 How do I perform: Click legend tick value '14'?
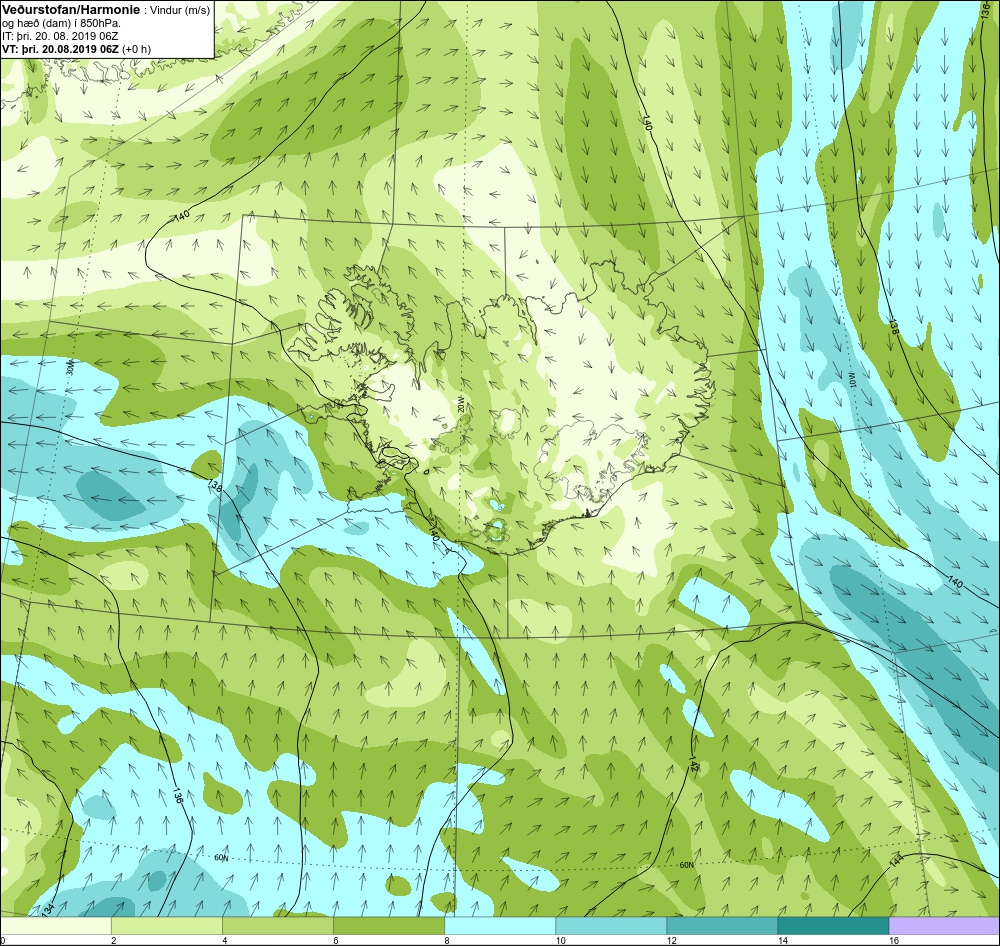coord(783,940)
